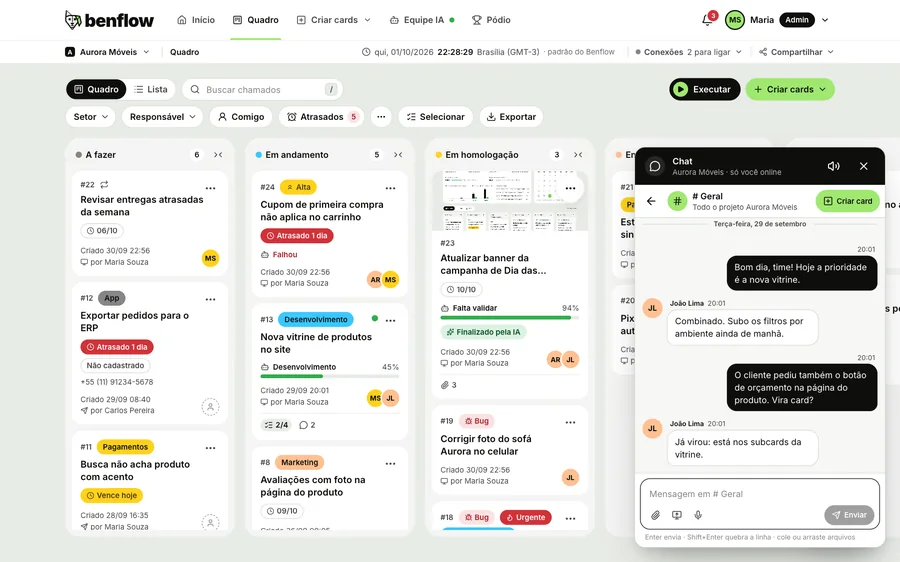Click the Falta validar 94% progress bar
The width and height of the screenshot is (900, 562).
point(510,317)
